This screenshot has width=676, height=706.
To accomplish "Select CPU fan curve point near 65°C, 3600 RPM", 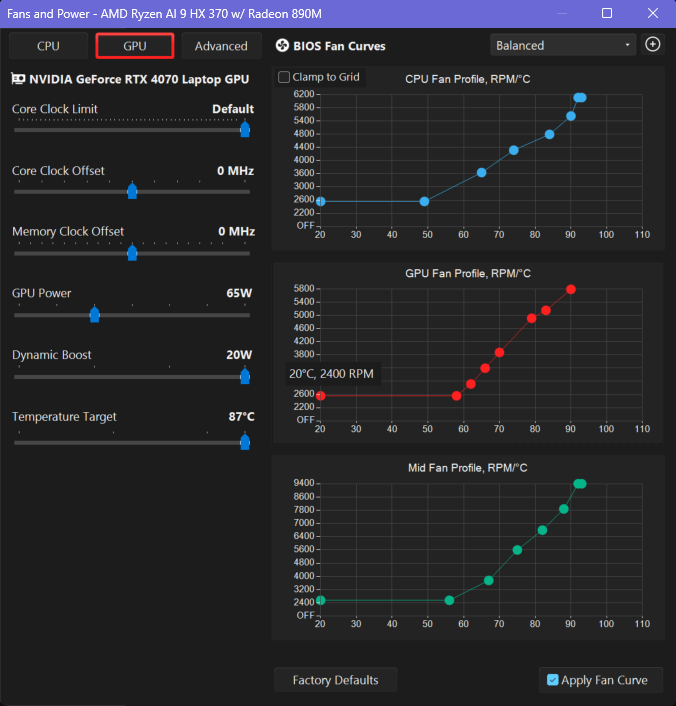I will [x=481, y=172].
